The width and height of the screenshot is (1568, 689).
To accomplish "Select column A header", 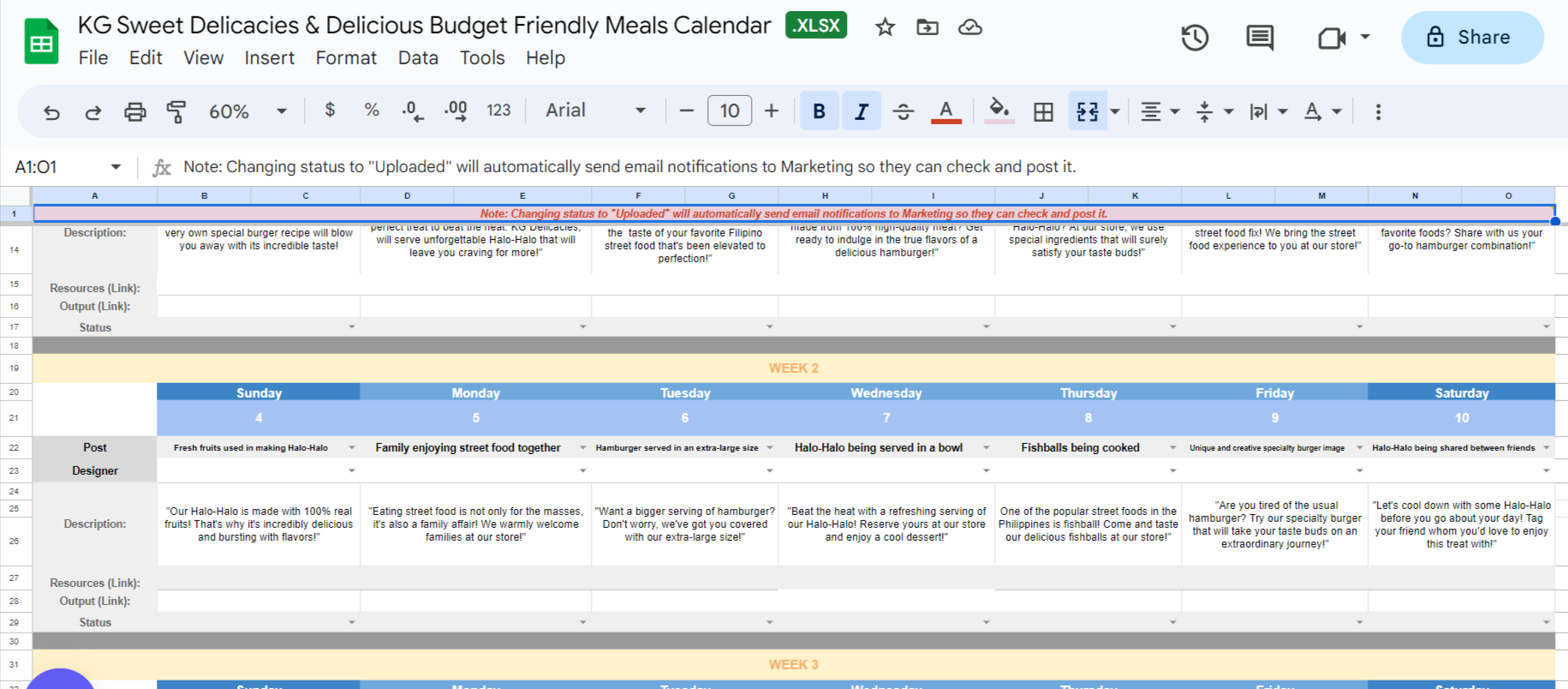I will (x=95, y=195).
